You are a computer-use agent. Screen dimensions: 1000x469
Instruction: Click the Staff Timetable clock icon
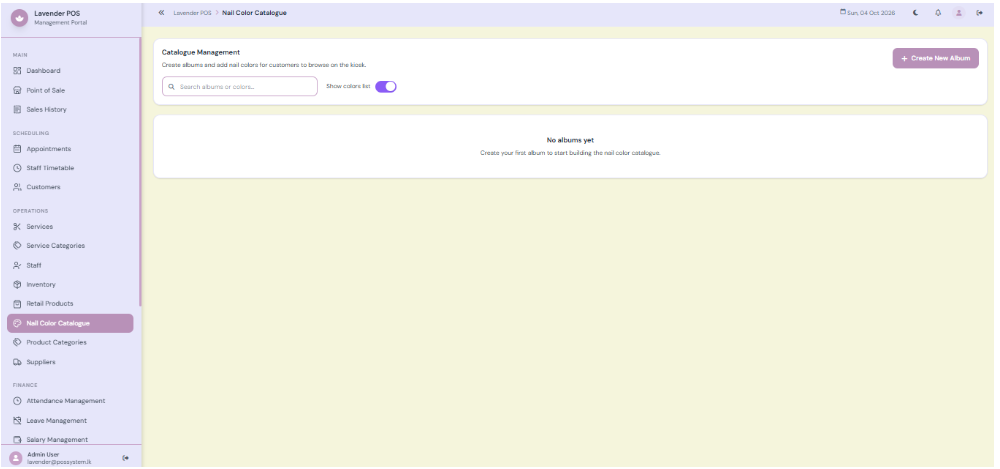click(x=17, y=168)
